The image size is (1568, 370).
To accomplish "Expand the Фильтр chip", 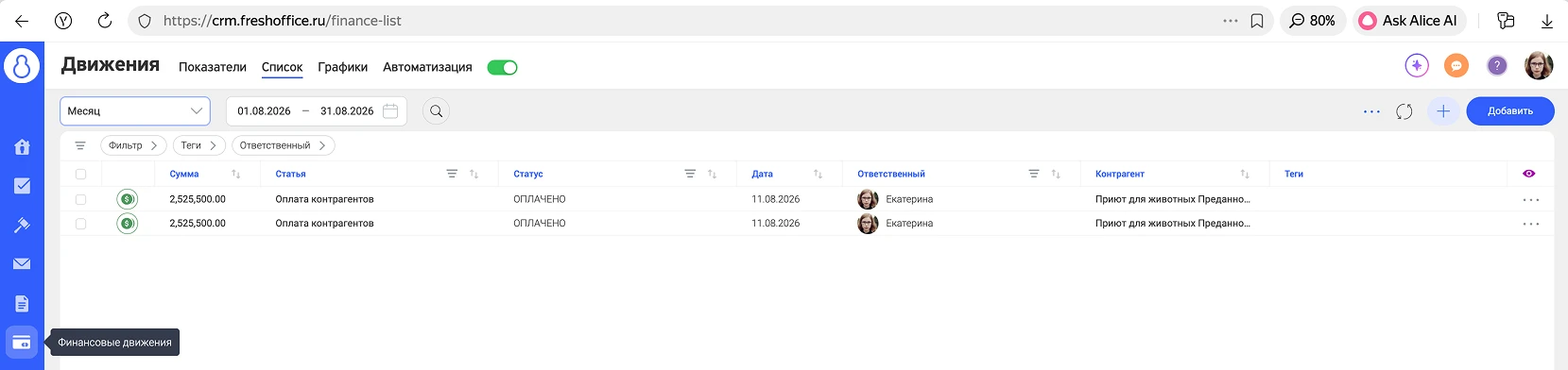I will coord(133,145).
